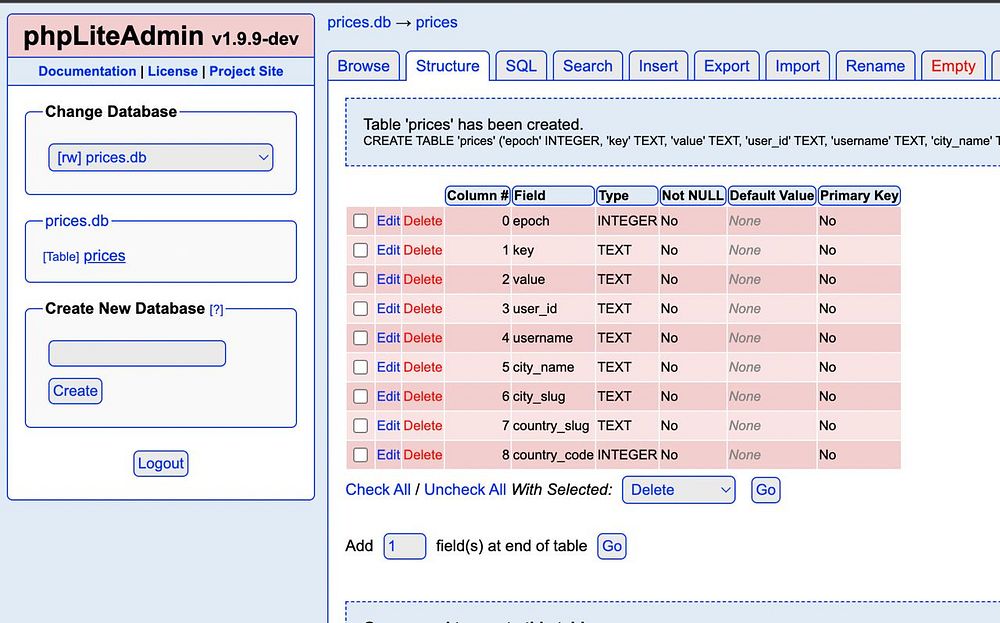Click the Logout button
The width and height of the screenshot is (1000, 623).
click(161, 464)
